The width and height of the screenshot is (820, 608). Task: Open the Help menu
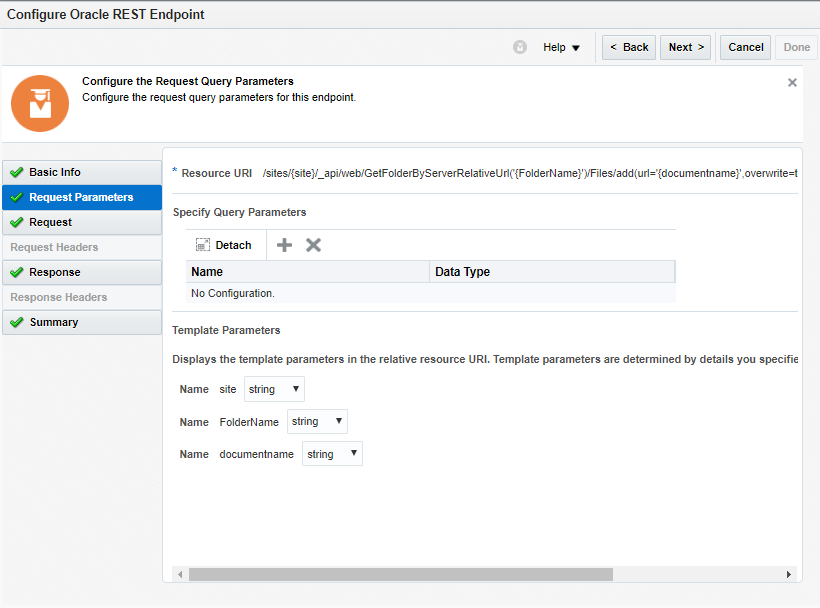561,47
